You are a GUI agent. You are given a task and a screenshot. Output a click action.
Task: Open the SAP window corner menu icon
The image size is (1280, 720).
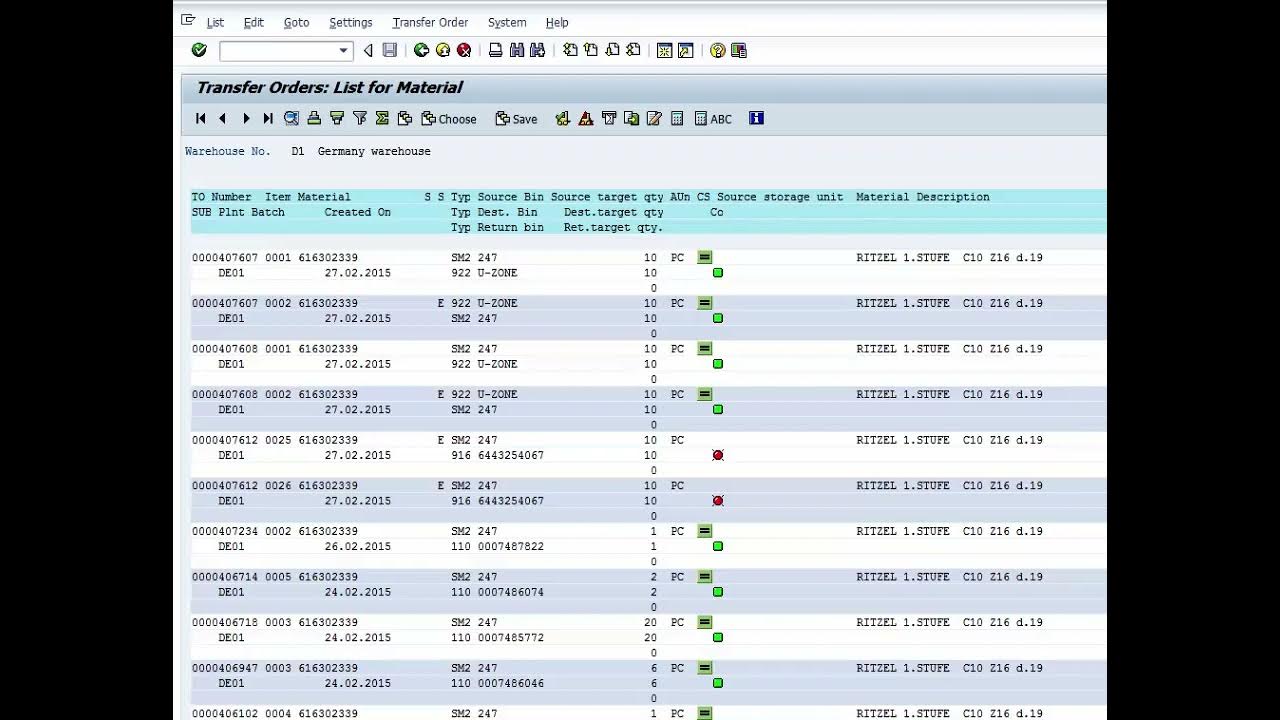coord(188,20)
